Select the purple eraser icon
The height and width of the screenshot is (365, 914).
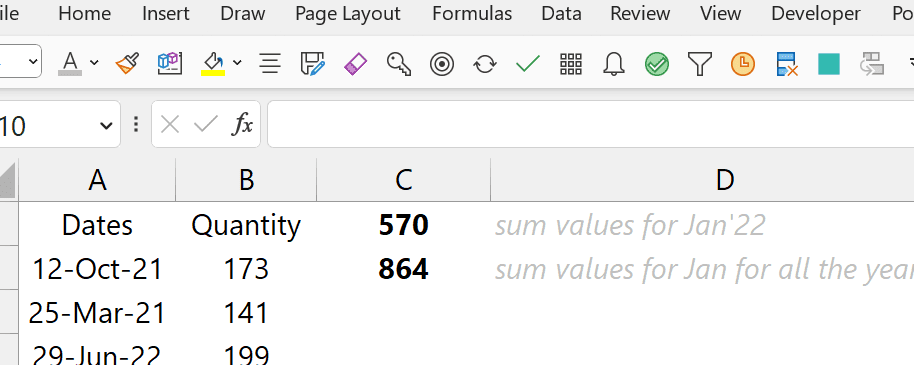pos(356,63)
